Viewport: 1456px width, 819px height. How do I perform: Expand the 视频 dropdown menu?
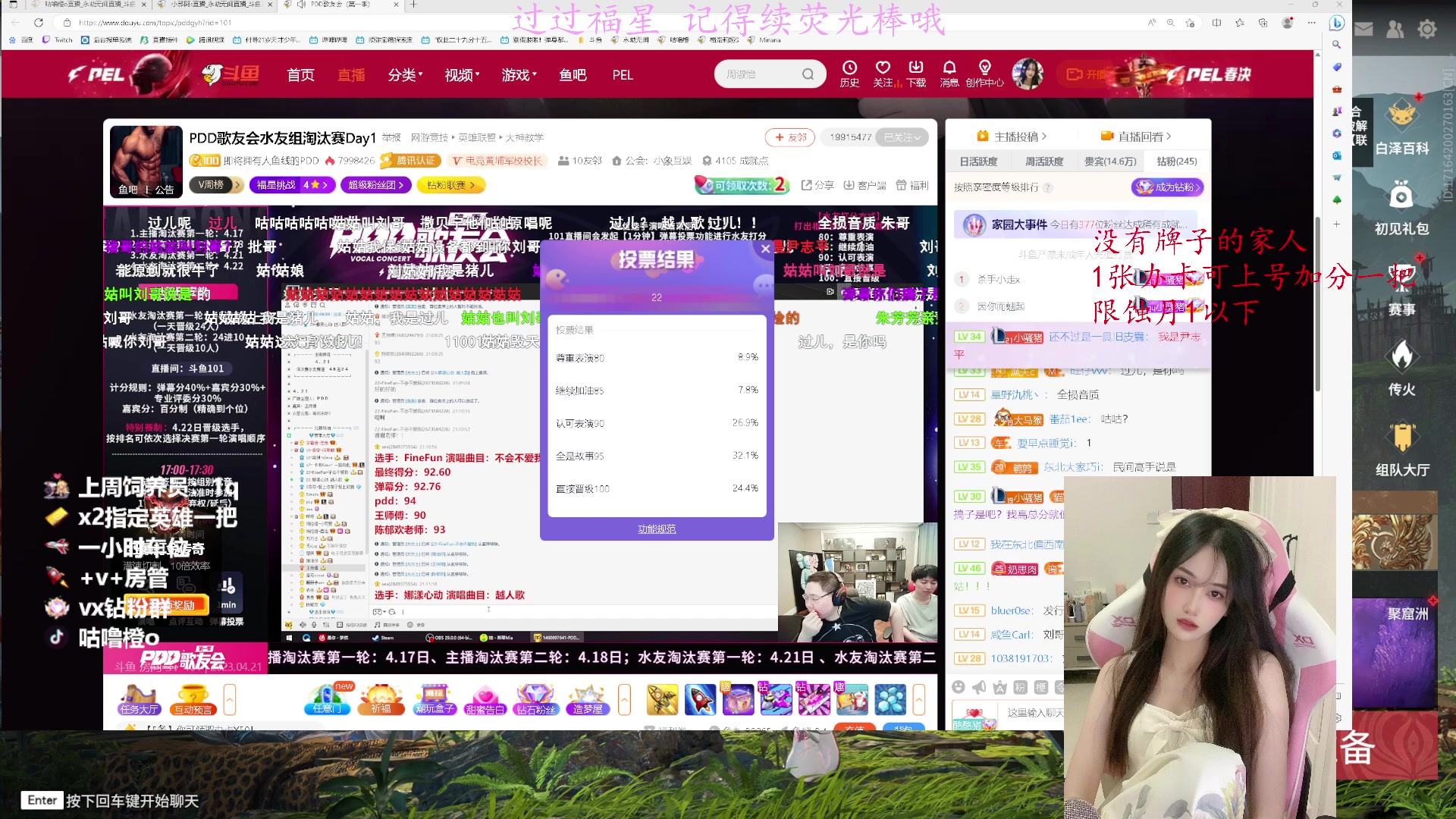[x=460, y=74]
